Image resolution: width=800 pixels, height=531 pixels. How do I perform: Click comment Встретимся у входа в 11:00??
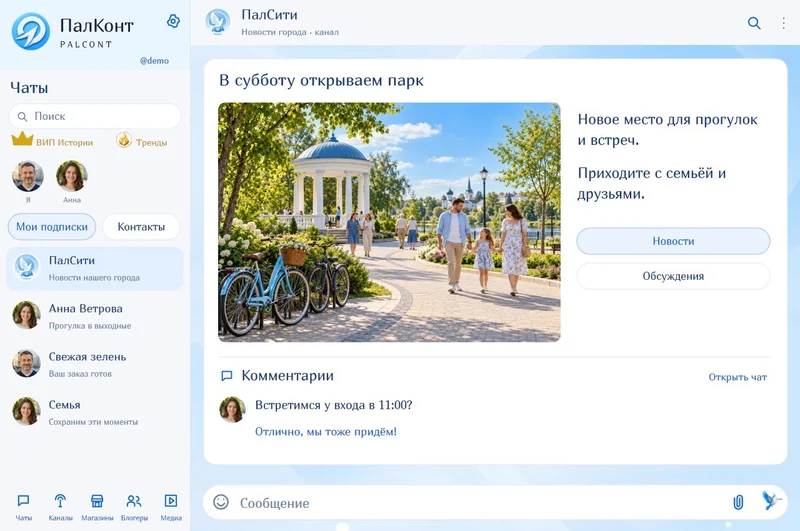(x=334, y=405)
